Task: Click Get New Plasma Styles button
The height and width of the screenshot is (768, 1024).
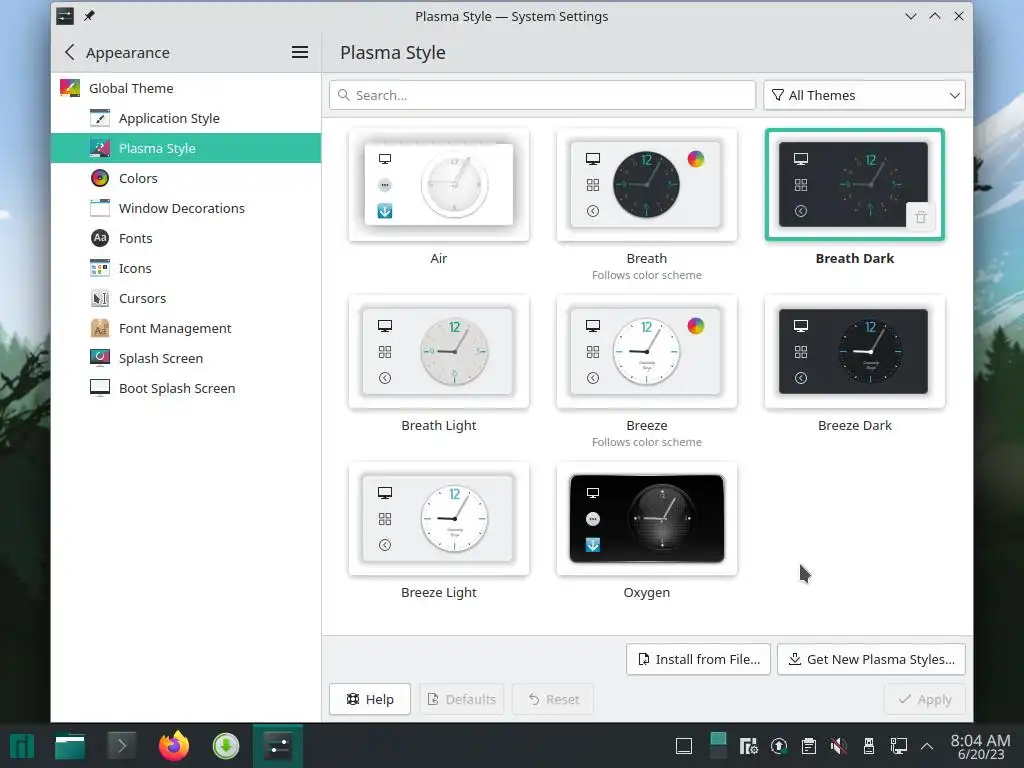Action: click(871, 660)
